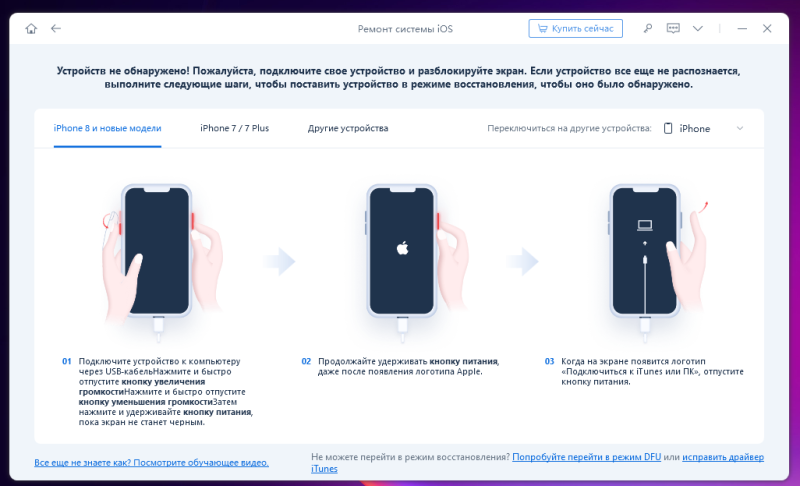
Task: Select the iPhone device combo box
Action: (704, 129)
